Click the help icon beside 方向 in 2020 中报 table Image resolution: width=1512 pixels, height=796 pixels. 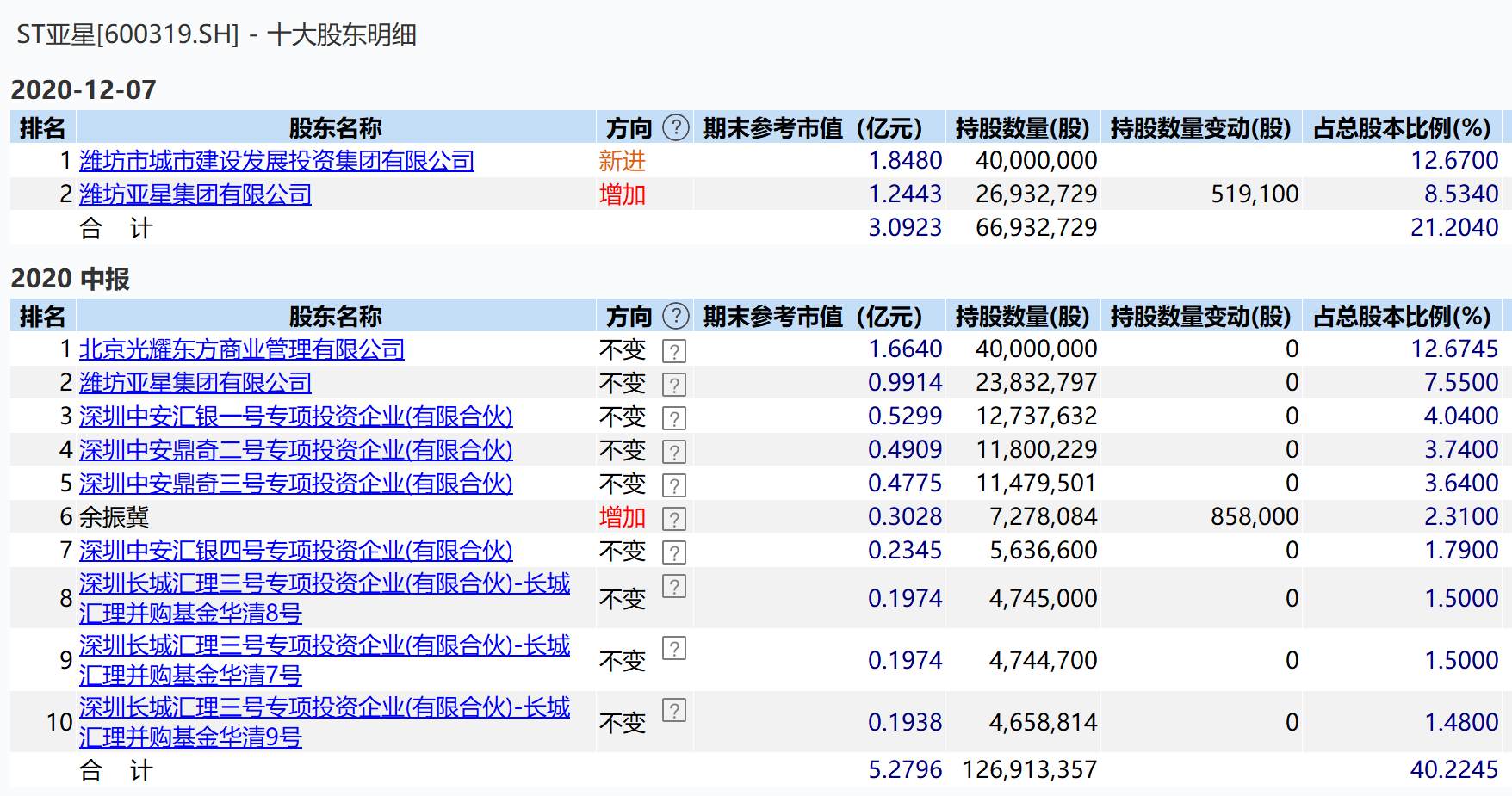point(676,316)
